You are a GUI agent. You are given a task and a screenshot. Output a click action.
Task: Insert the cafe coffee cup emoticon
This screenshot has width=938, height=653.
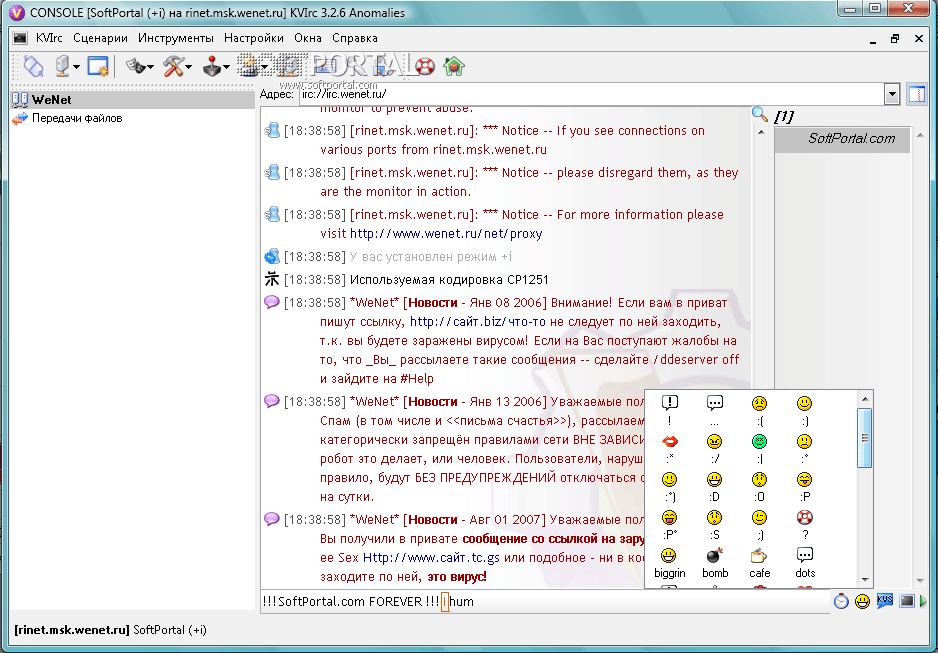pyautogui.click(x=759, y=563)
